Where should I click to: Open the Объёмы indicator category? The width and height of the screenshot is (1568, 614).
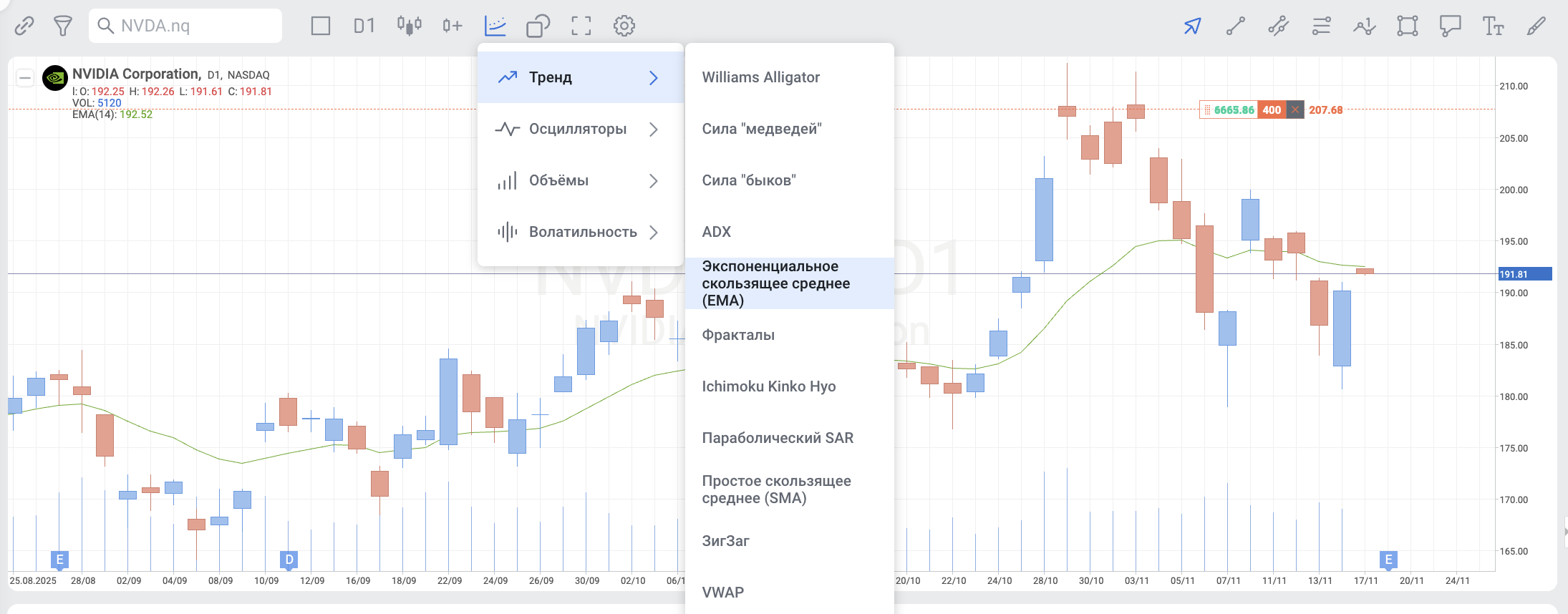coord(581,180)
